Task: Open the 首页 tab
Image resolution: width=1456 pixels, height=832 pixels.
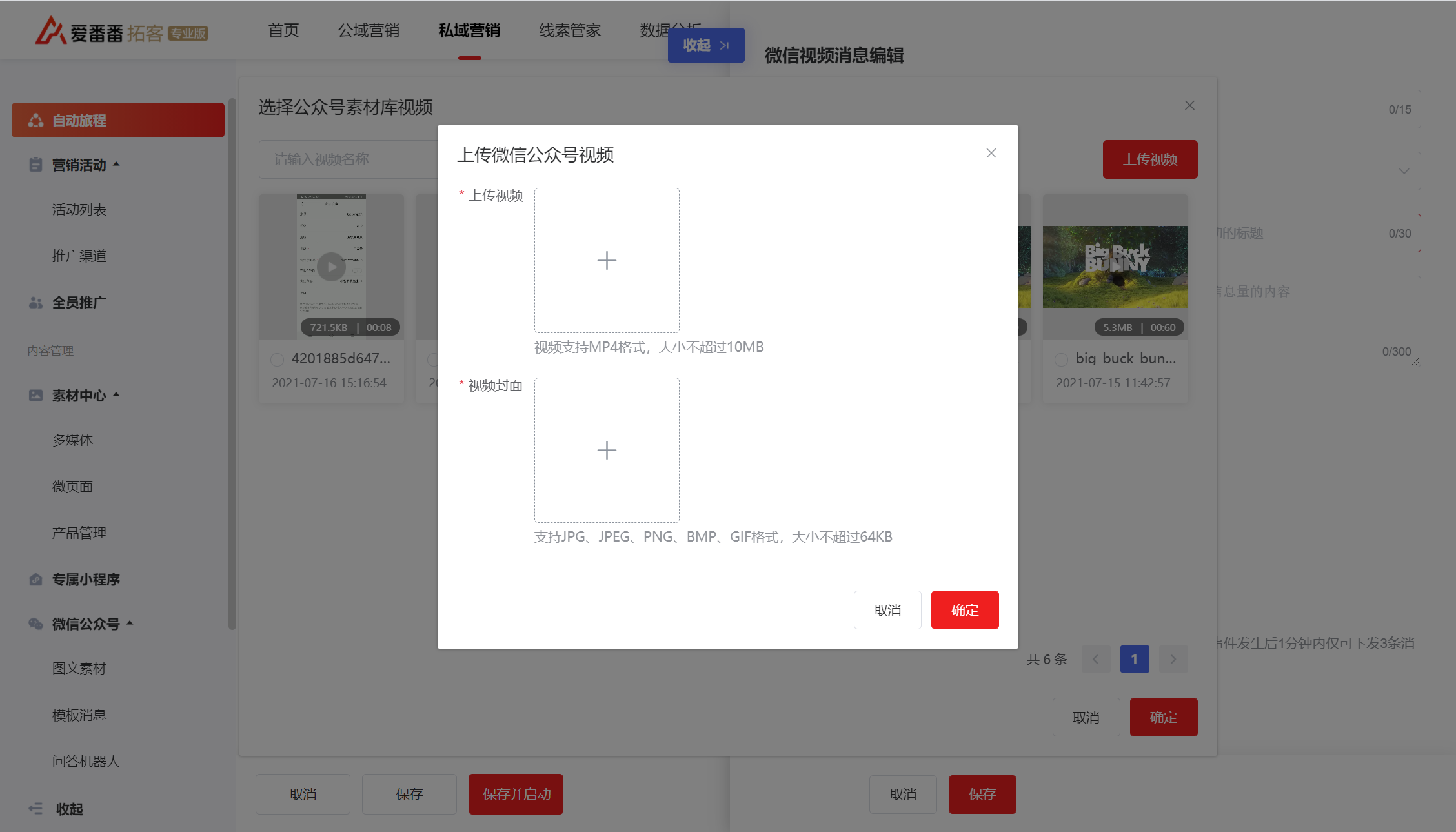Action: pyautogui.click(x=283, y=30)
